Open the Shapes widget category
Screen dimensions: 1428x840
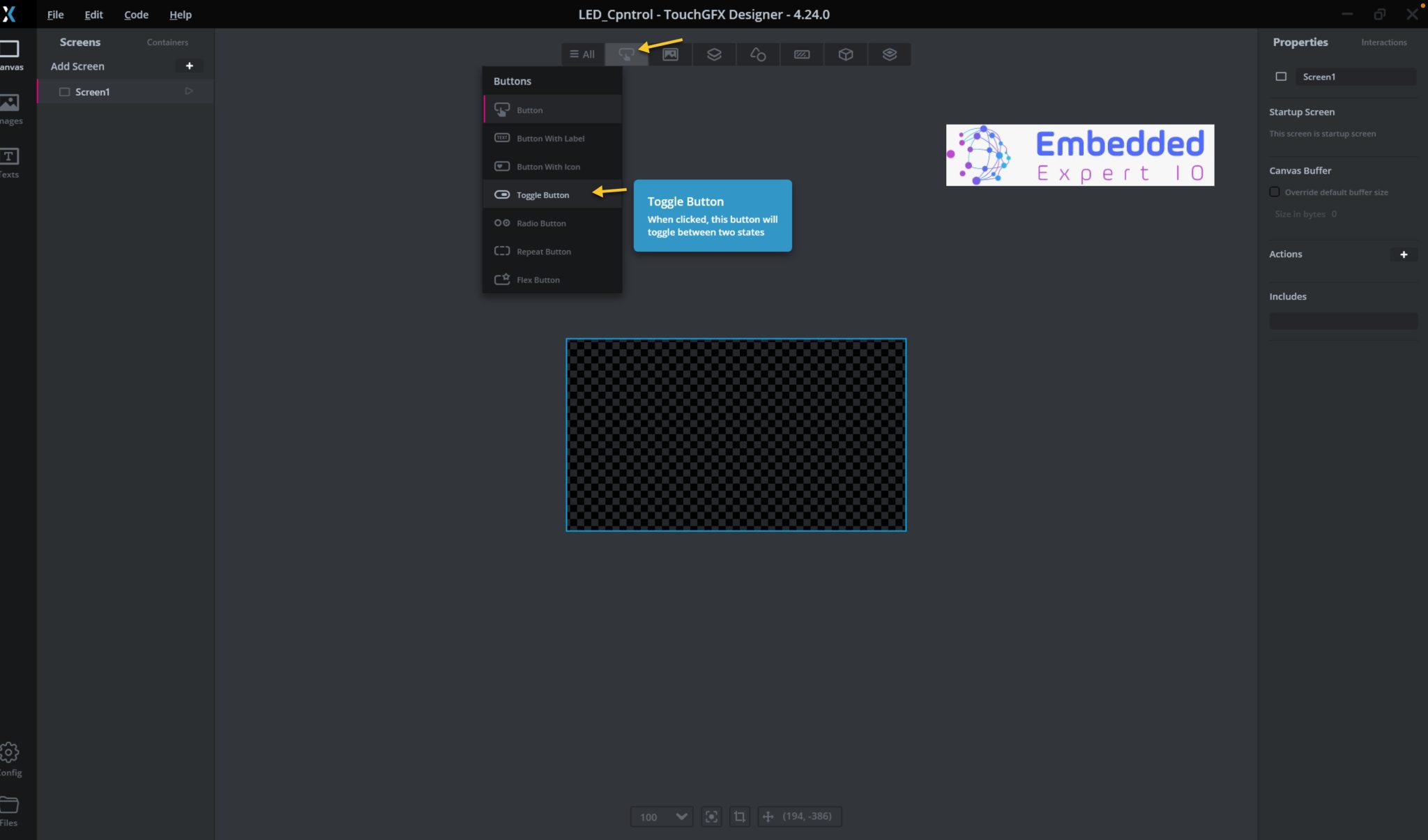pyautogui.click(x=757, y=54)
